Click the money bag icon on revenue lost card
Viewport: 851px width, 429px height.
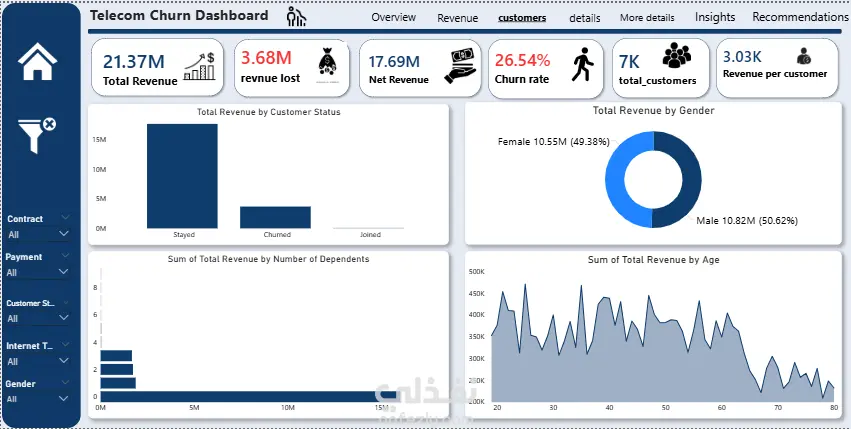point(327,65)
